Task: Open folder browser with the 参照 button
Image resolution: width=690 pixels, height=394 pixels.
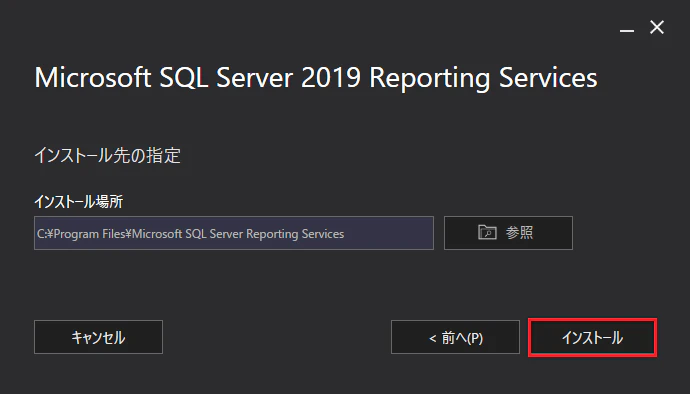Action: click(x=508, y=233)
